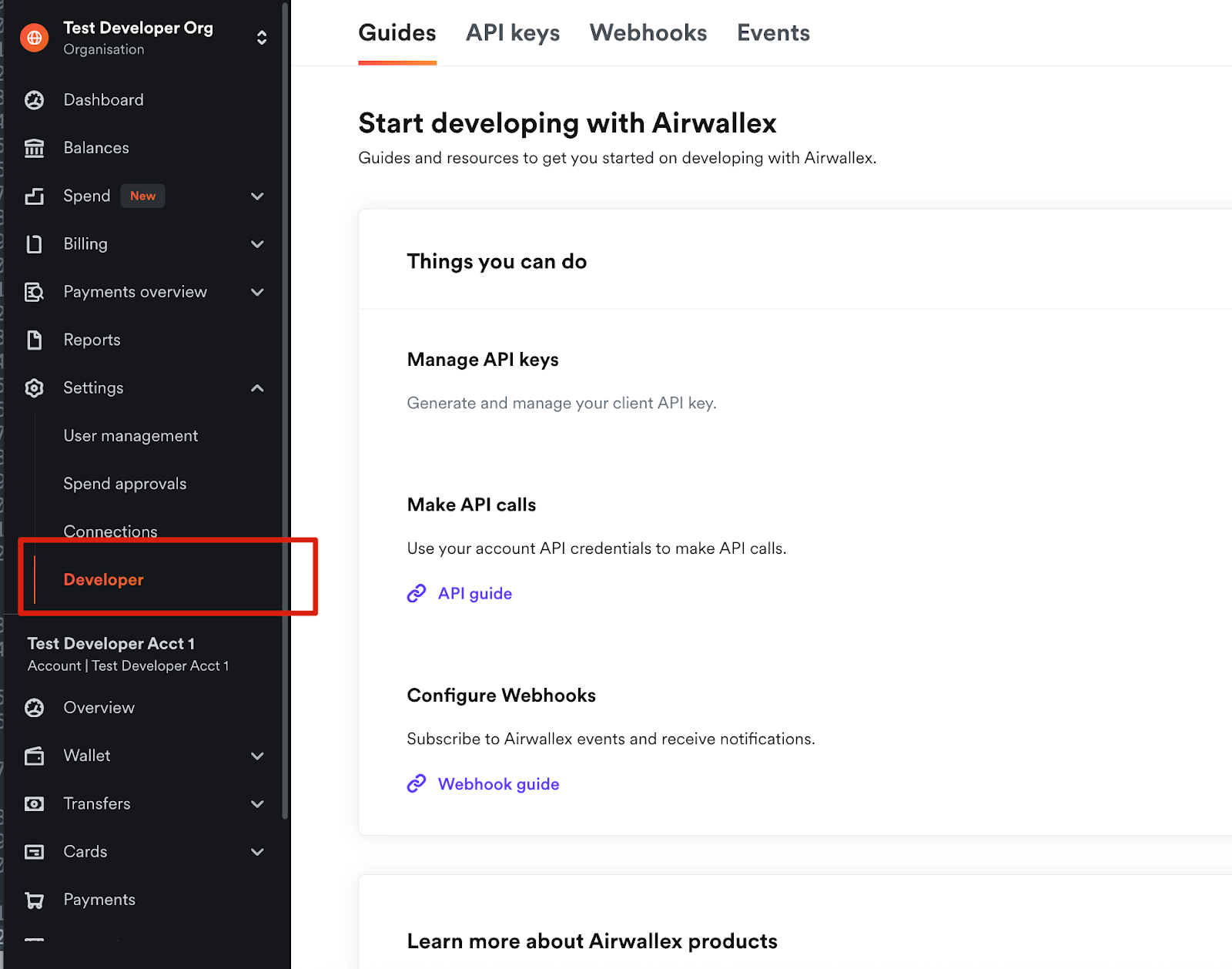Click the Airwallex organisation globe logo
The height and width of the screenshot is (969, 1232).
(x=34, y=38)
